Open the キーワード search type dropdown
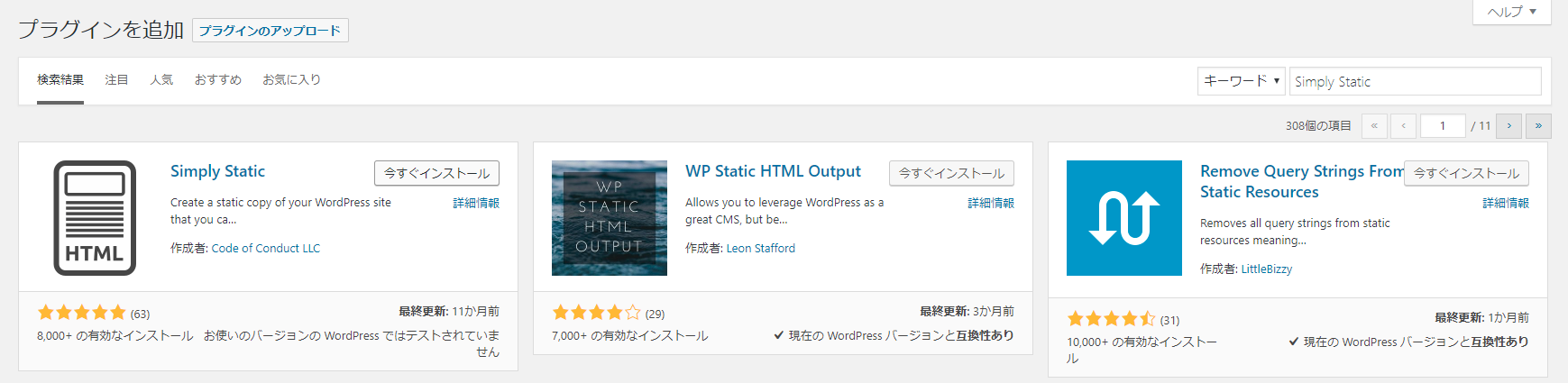 tap(1242, 81)
